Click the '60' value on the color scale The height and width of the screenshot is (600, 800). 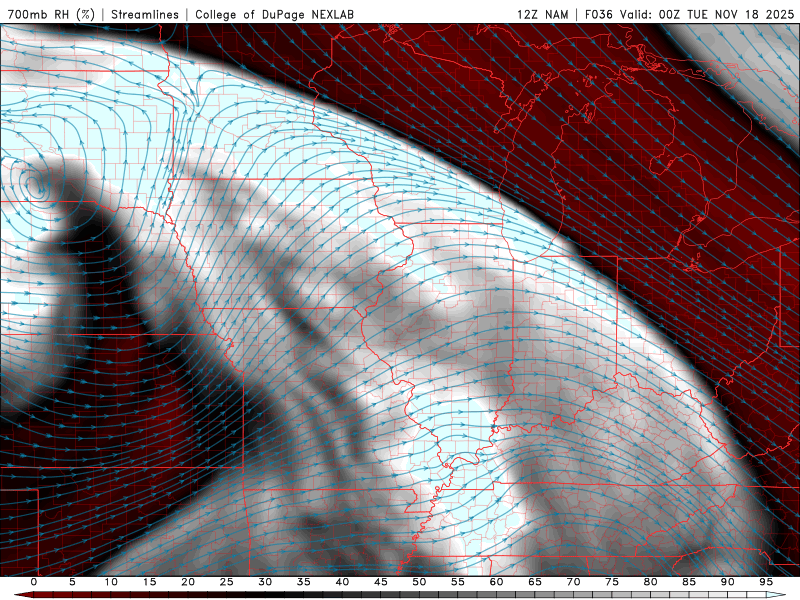pos(496,582)
